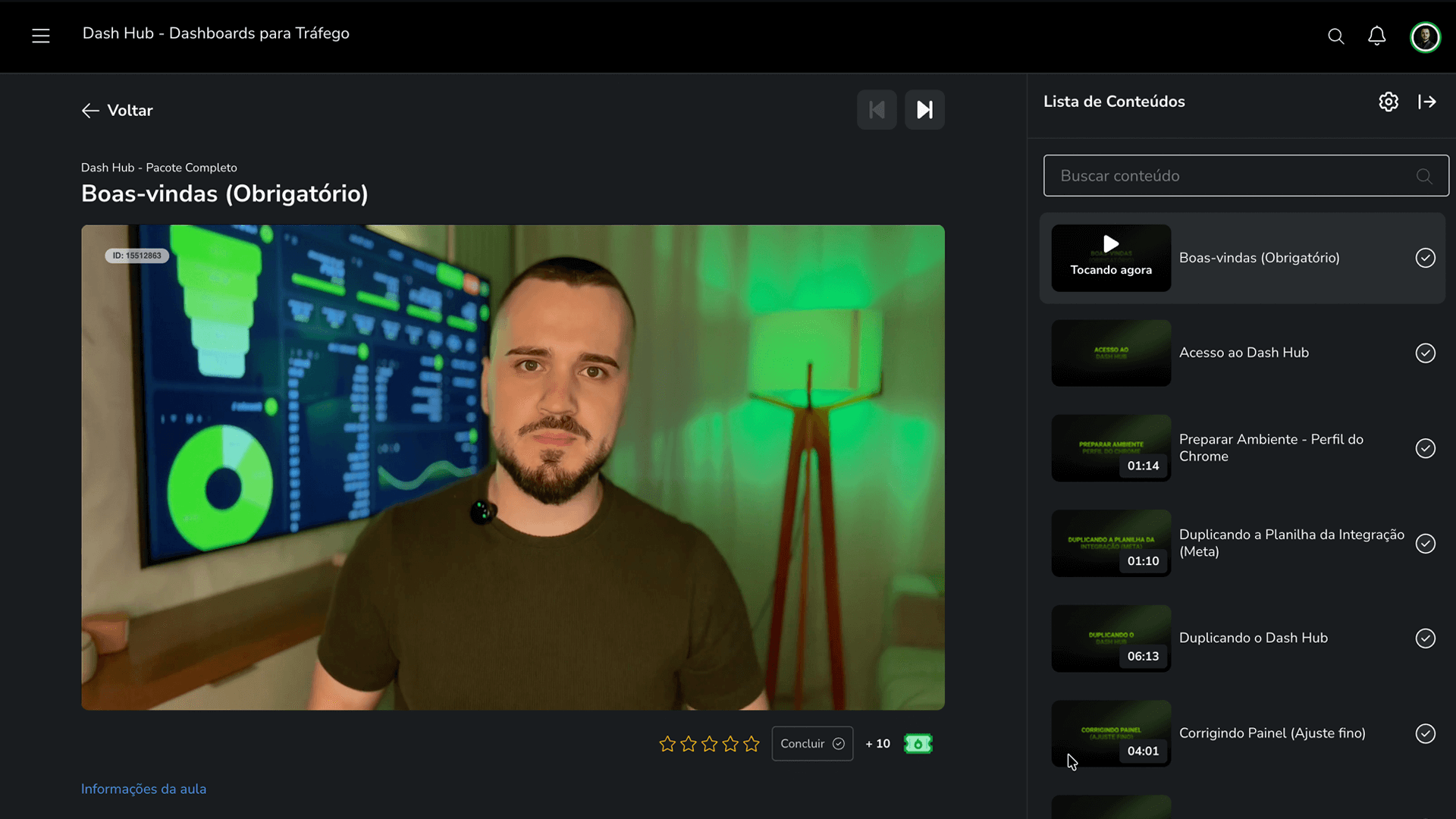1456x819 pixels.
Task: Click the green ticket reward icon
Action: click(918, 744)
